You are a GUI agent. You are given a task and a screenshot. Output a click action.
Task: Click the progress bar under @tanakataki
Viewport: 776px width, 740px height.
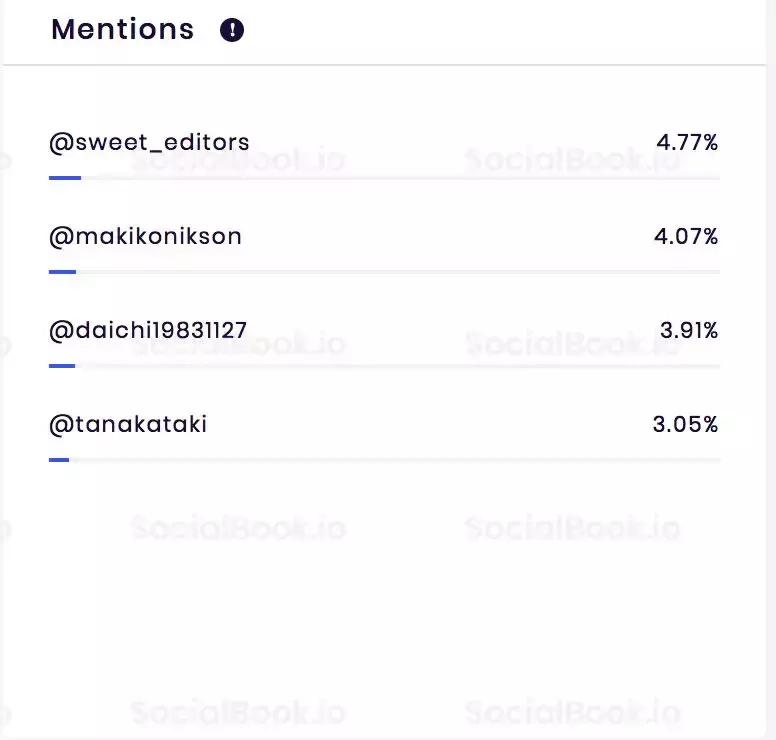point(400,460)
